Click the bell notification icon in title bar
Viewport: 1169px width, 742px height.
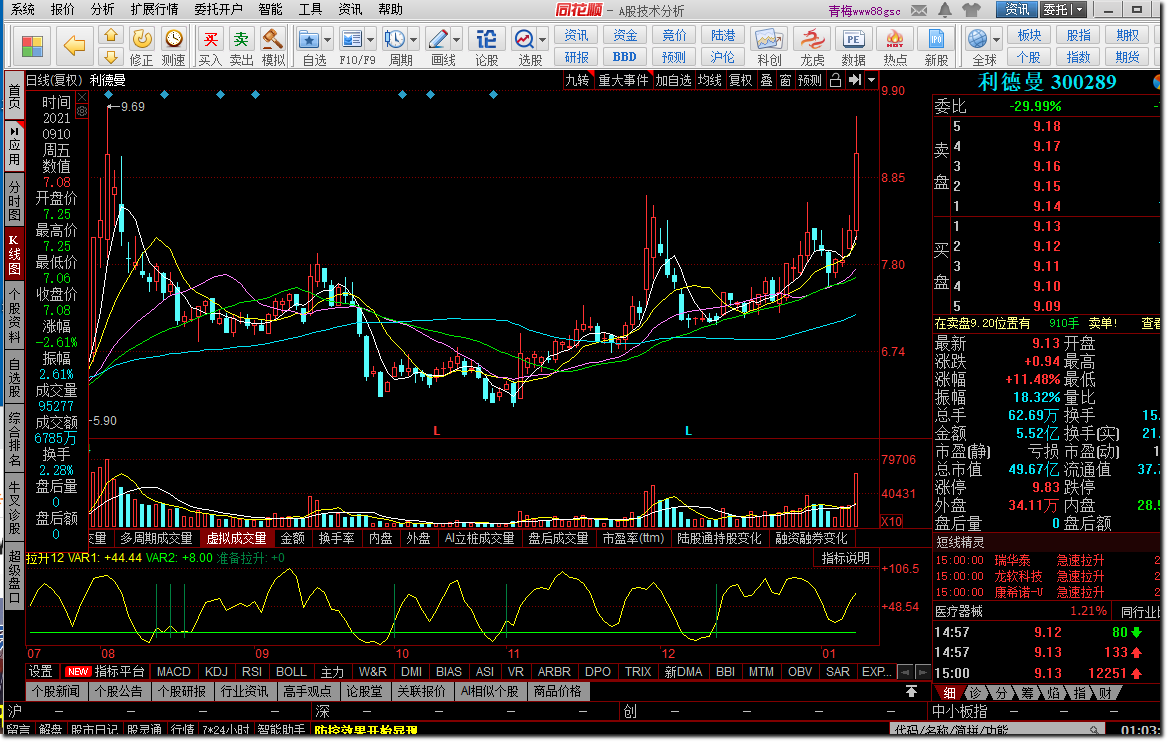[945, 10]
